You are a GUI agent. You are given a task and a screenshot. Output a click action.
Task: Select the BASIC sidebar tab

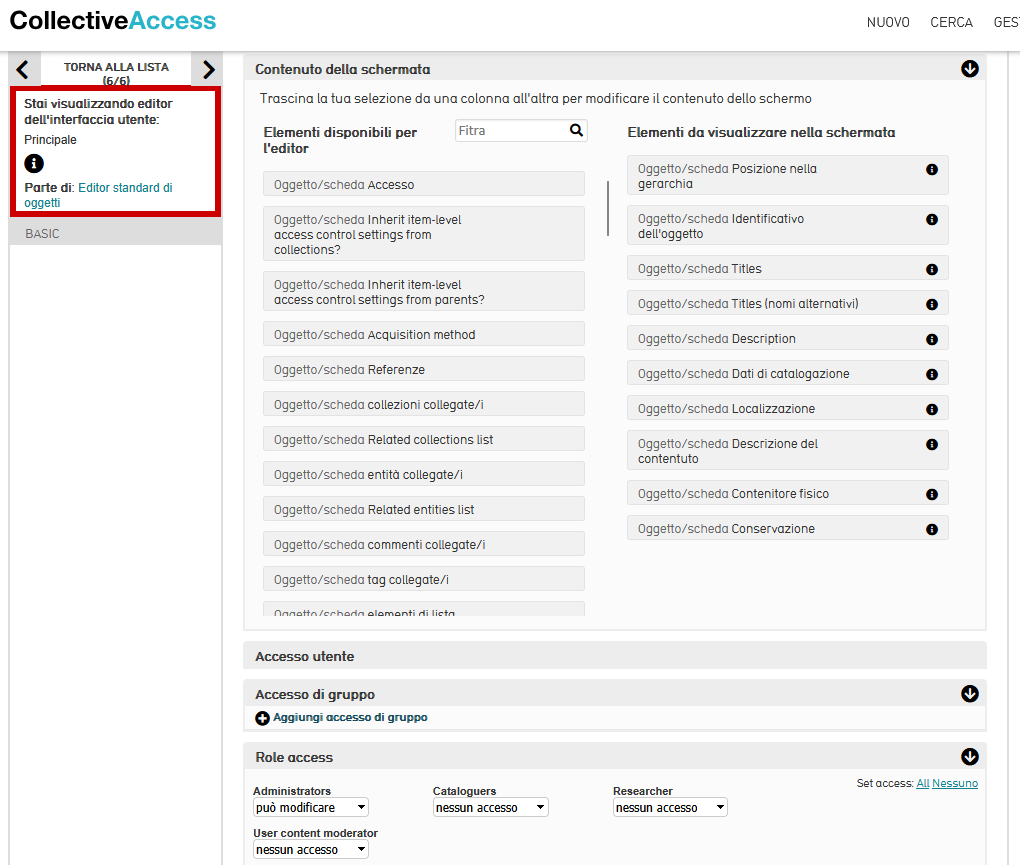click(x=116, y=233)
